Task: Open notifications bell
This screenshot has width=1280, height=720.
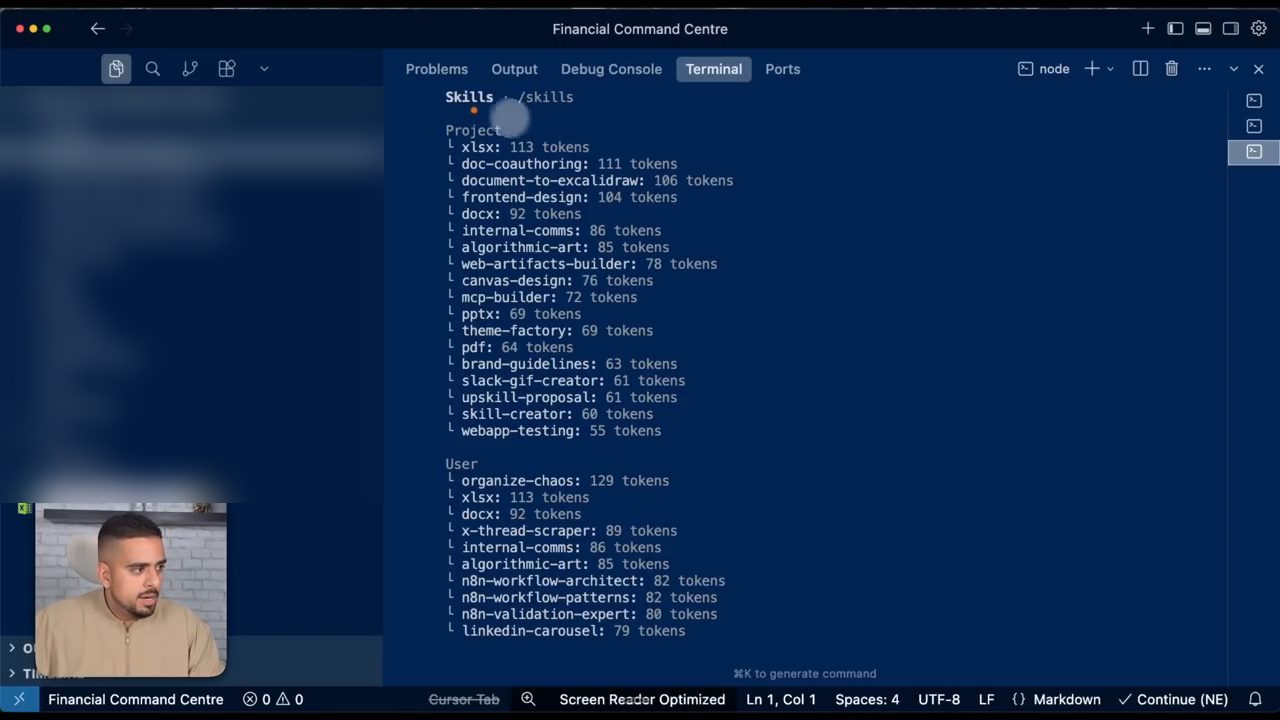Action: [1255, 699]
